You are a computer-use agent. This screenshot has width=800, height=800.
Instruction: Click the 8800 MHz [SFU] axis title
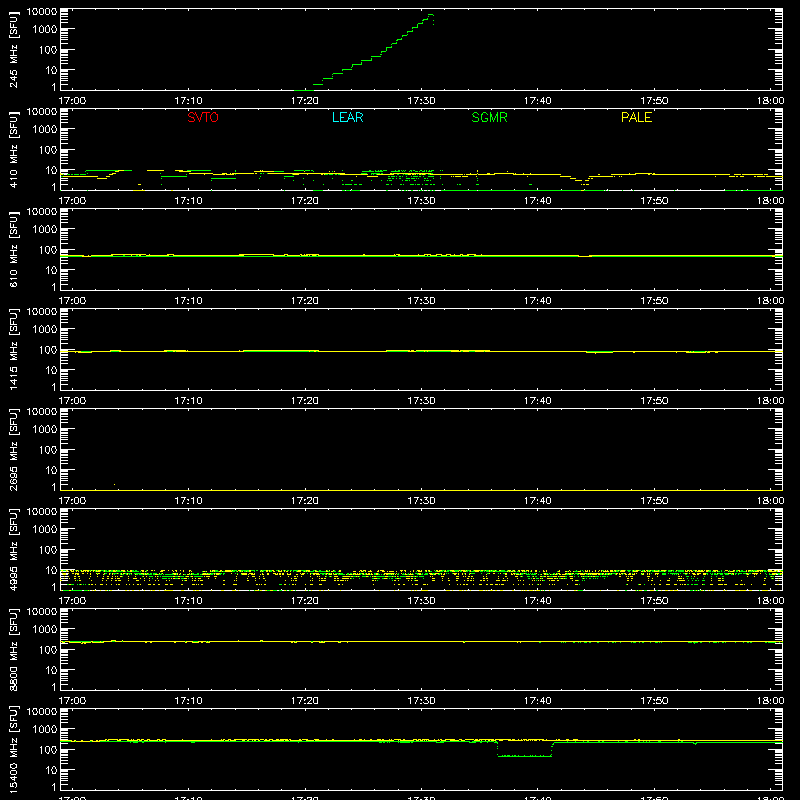coord(14,649)
